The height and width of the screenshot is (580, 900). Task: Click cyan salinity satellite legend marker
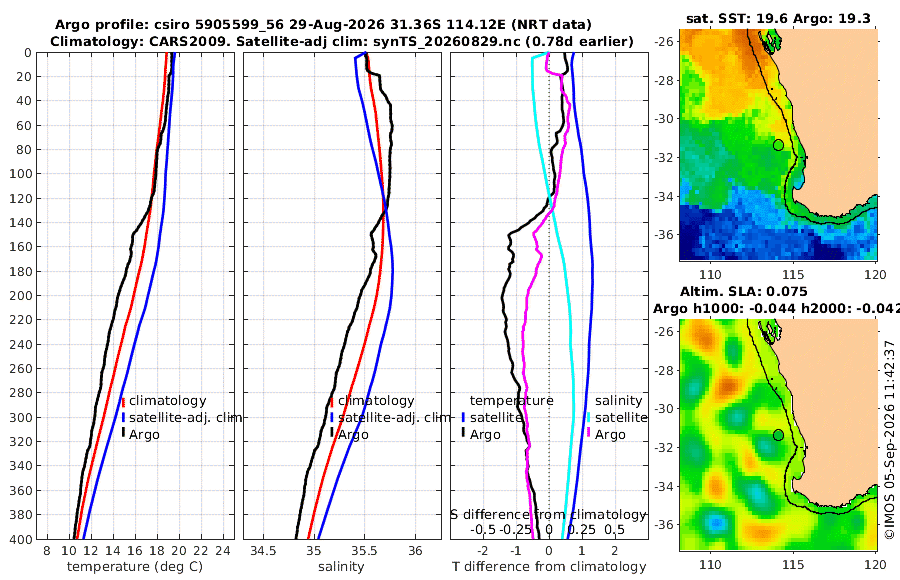(588, 418)
